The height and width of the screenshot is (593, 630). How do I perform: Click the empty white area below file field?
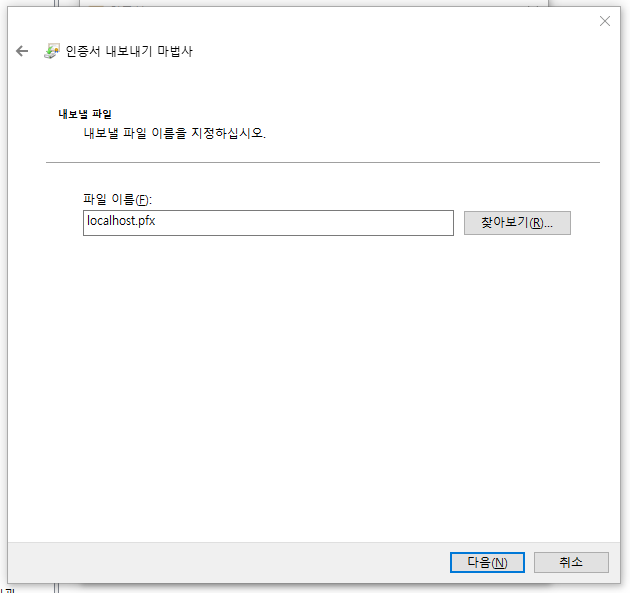pos(320,380)
